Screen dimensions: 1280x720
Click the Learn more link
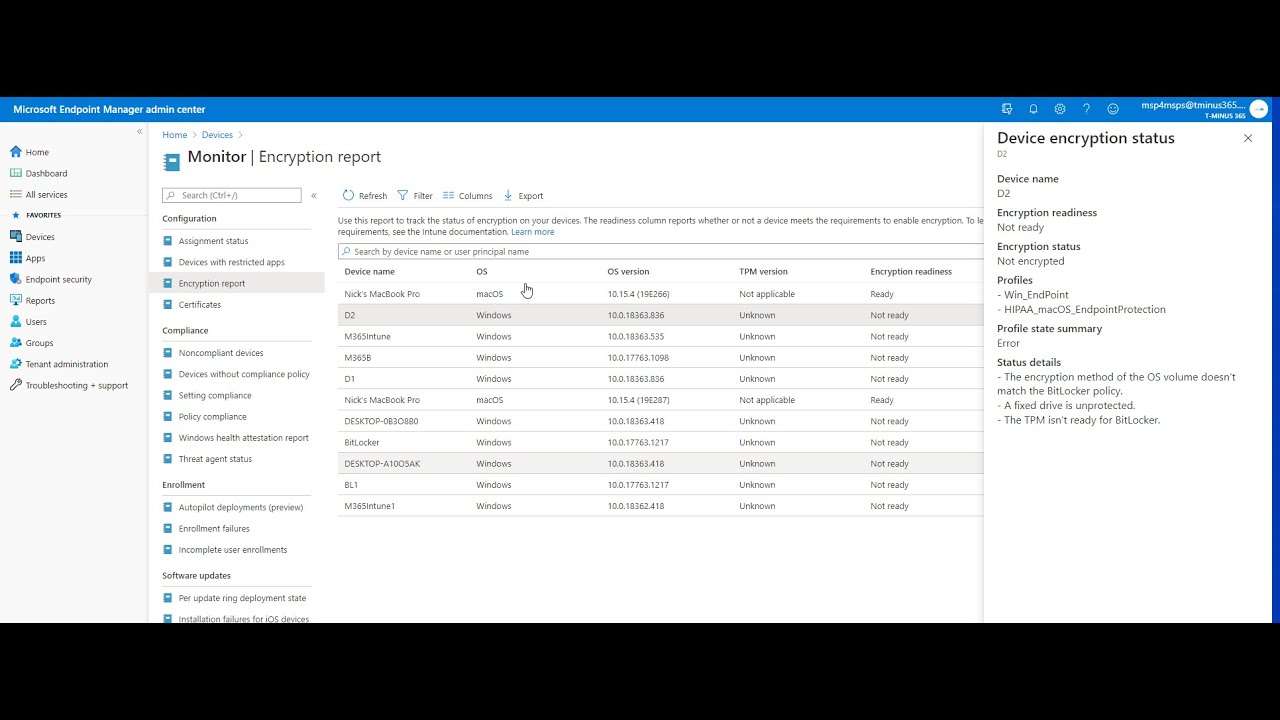point(532,232)
